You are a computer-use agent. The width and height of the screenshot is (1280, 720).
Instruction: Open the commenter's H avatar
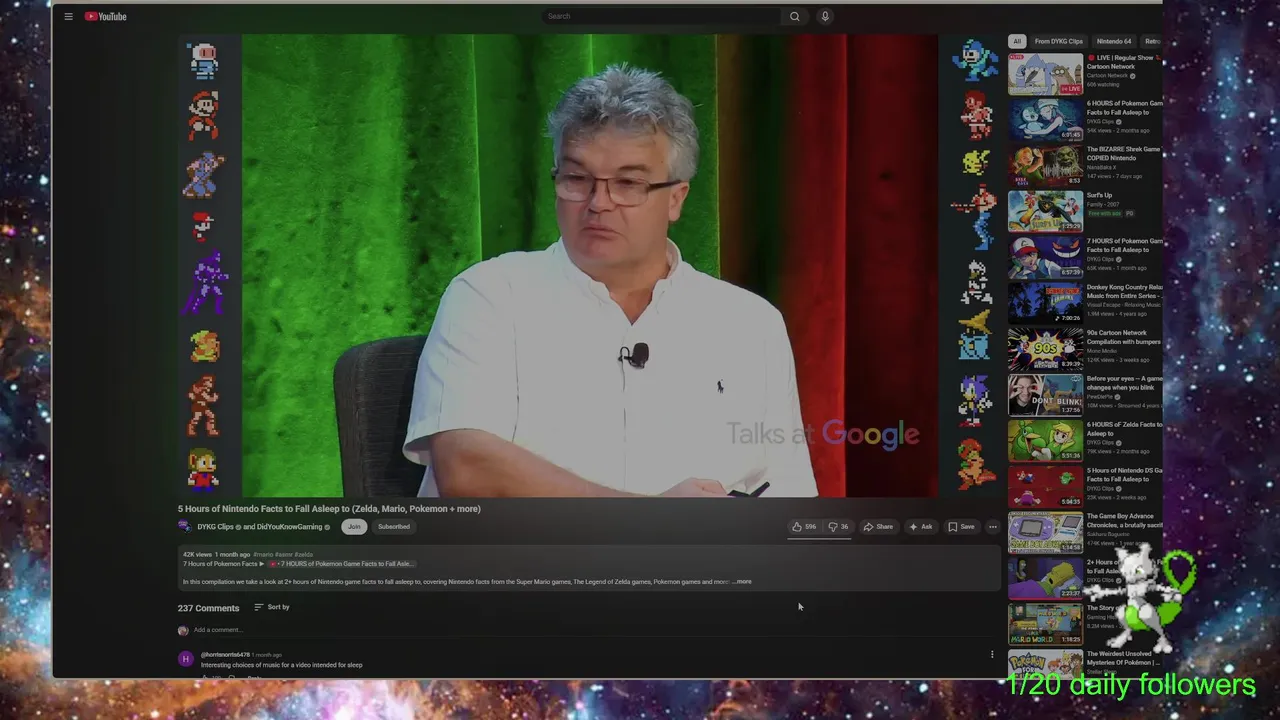click(185, 659)
